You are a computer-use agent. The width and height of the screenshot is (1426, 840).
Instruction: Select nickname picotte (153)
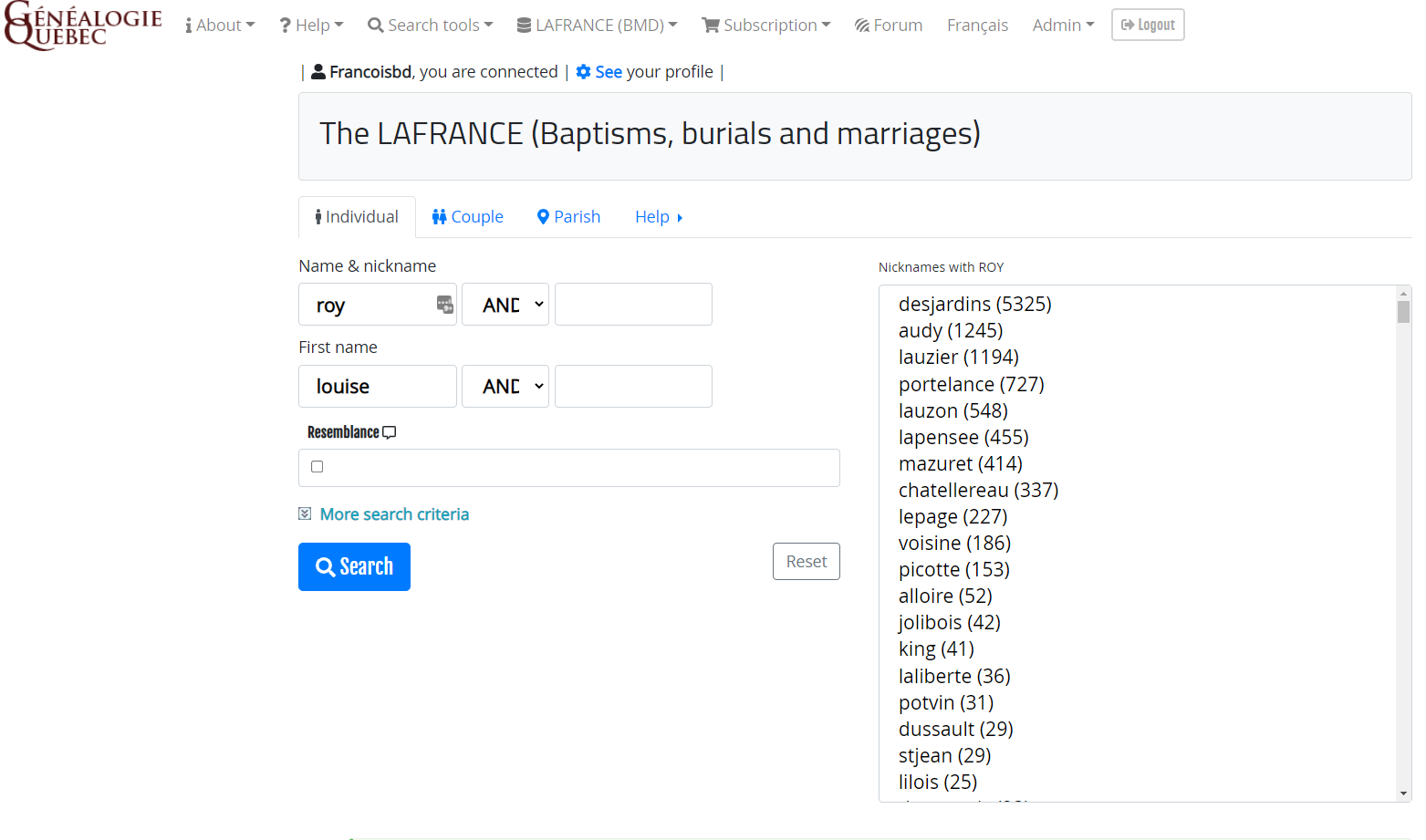954,569
